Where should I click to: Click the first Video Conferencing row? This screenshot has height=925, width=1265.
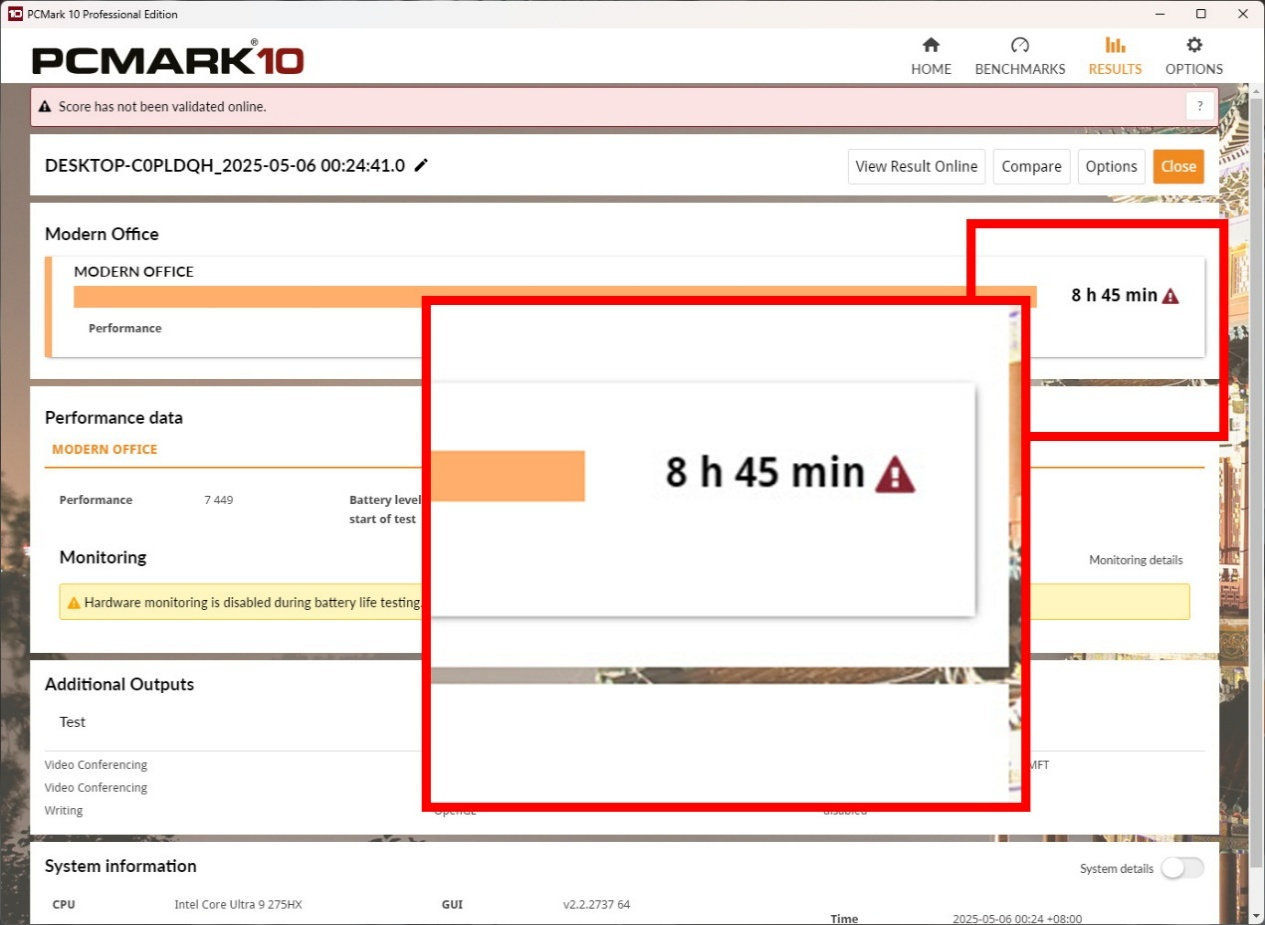tap(96, 765)
